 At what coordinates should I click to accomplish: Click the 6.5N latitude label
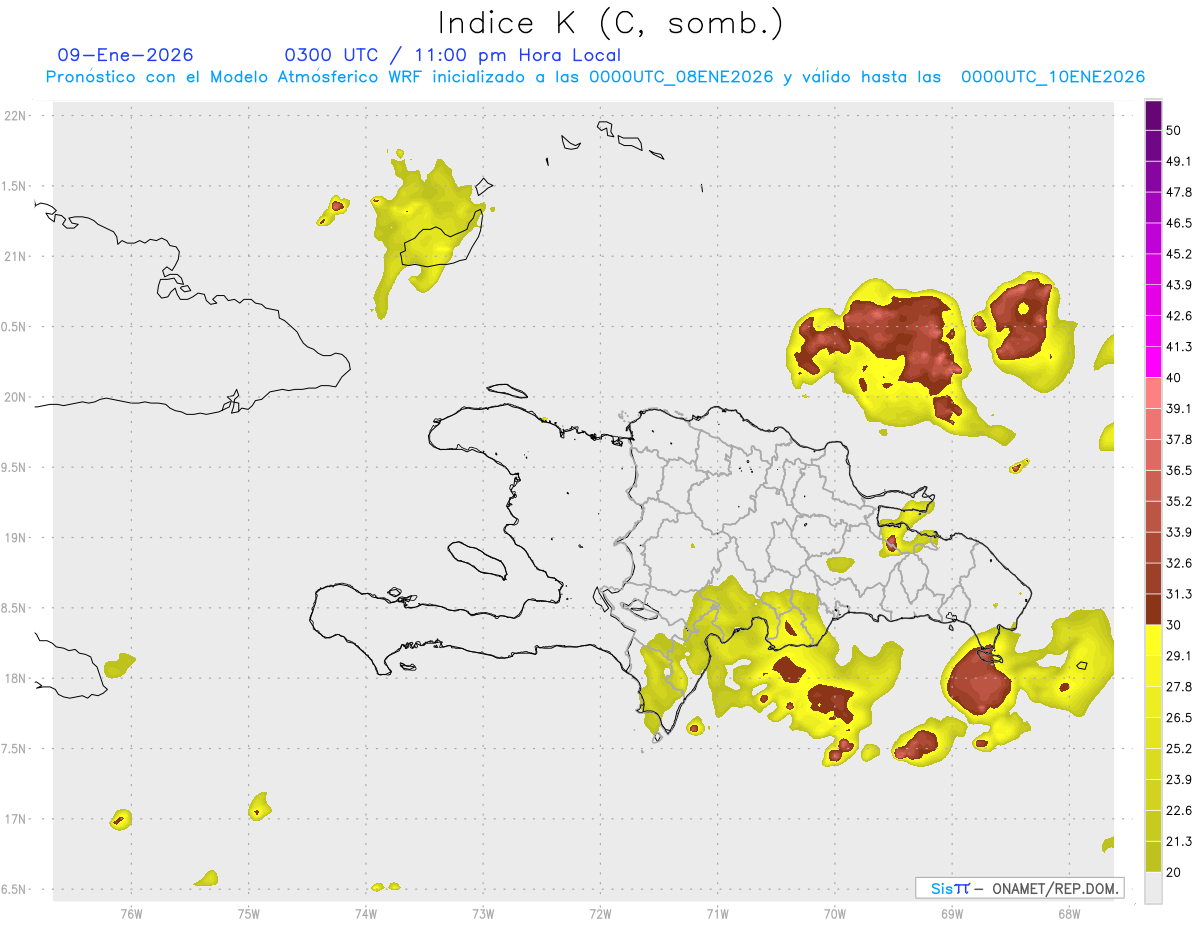click(x=15, y=889)
